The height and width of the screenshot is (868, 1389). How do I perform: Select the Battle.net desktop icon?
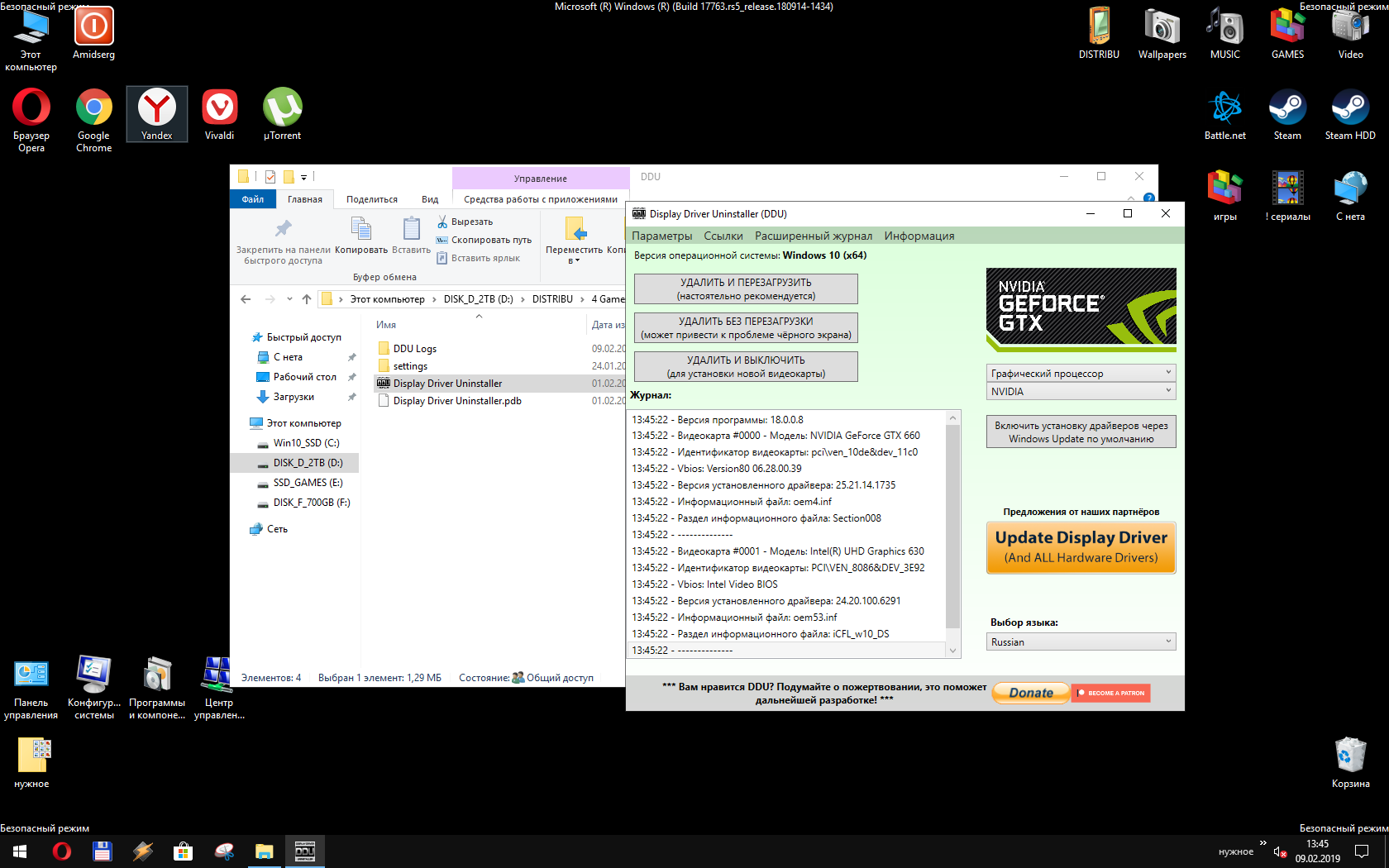click(x=1225, y=114)
